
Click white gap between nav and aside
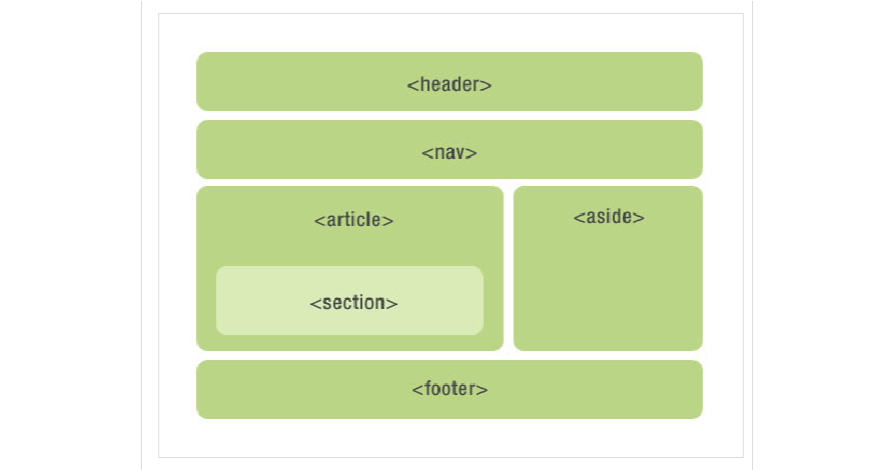tap(608, 182)
